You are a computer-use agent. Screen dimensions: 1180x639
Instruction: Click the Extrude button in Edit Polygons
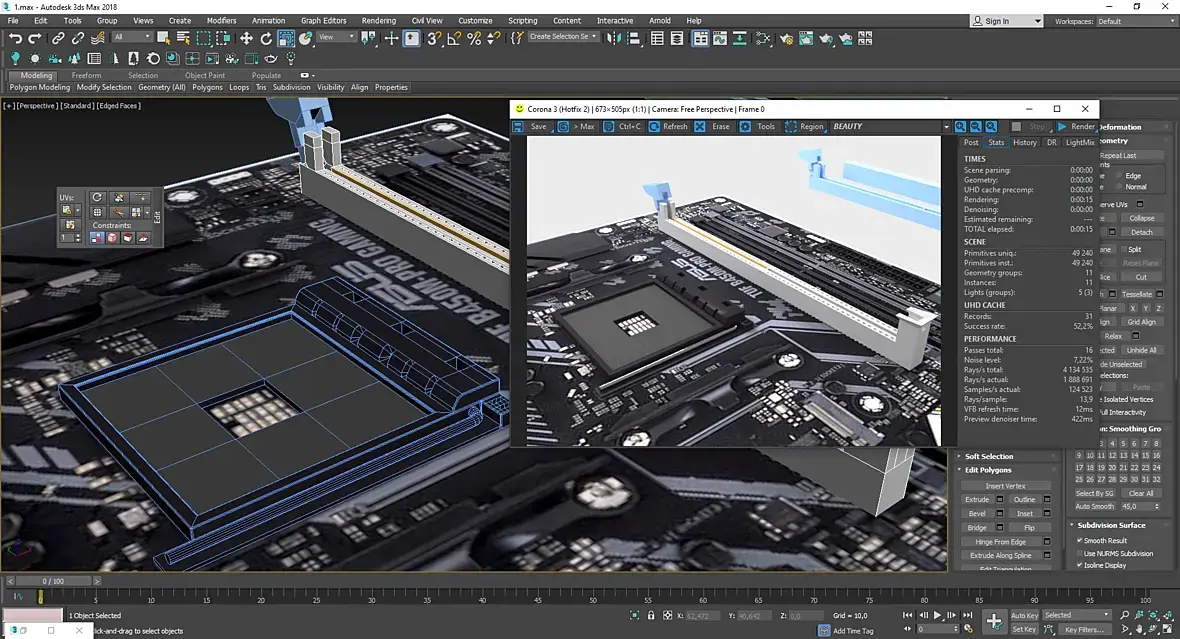coord(976,499)
